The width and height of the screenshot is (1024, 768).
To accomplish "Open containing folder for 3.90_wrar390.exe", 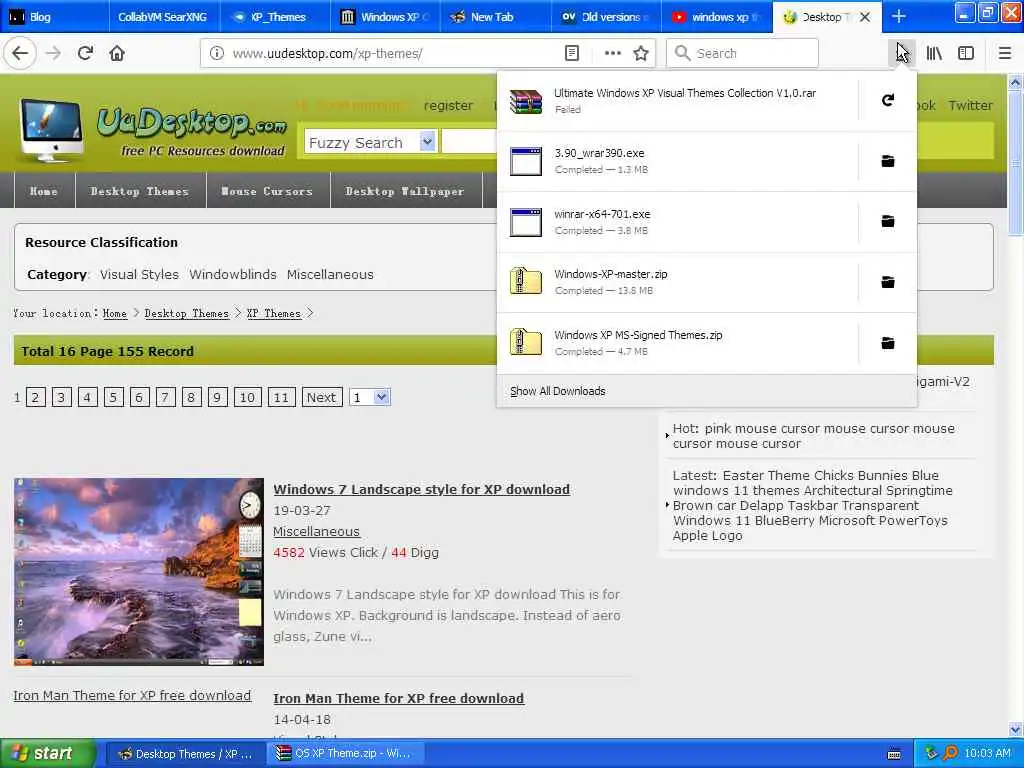I will pos(888,161).
